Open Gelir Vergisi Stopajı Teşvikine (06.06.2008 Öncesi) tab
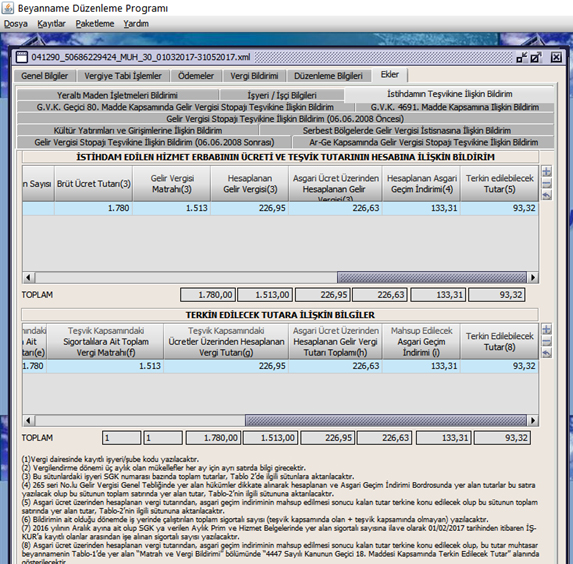 [x=285, y=119]
